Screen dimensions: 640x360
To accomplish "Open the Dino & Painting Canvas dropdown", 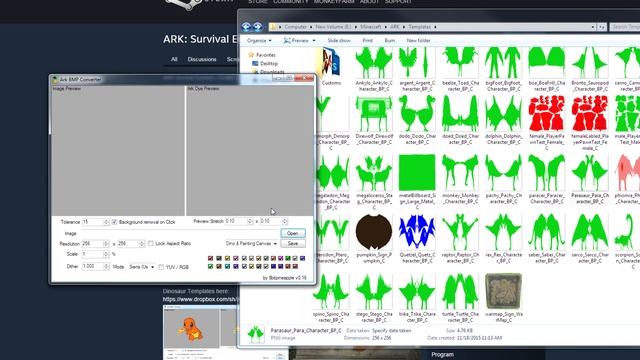I will [251, 243].
